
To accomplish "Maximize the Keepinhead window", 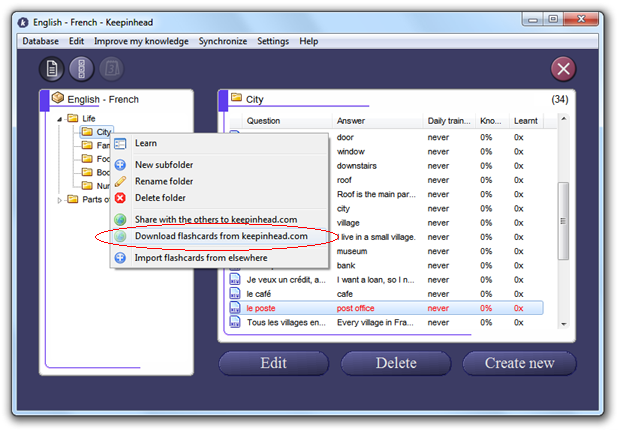I will click(553, 19).
